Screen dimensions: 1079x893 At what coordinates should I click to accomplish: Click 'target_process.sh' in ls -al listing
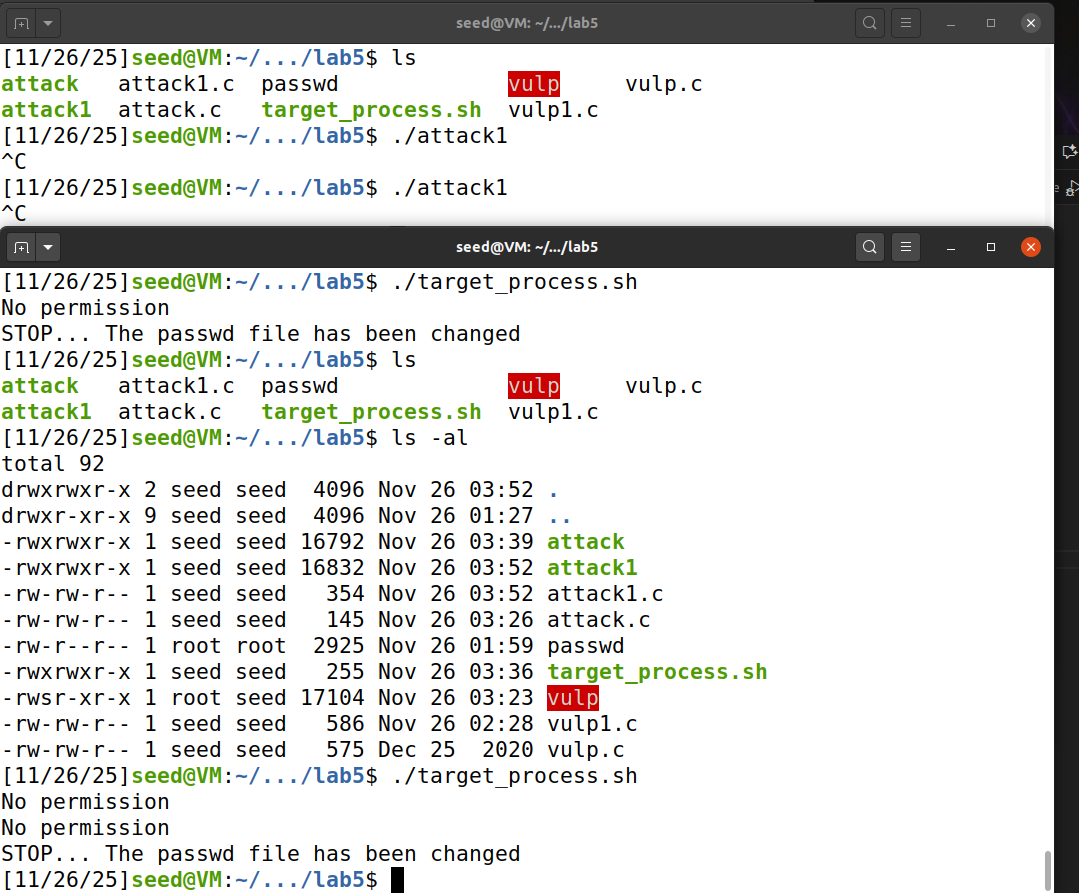click(657, 671)
